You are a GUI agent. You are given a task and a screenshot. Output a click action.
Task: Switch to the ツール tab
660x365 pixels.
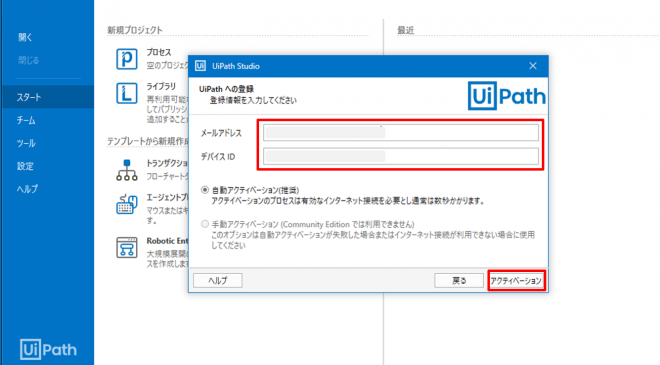26,143
